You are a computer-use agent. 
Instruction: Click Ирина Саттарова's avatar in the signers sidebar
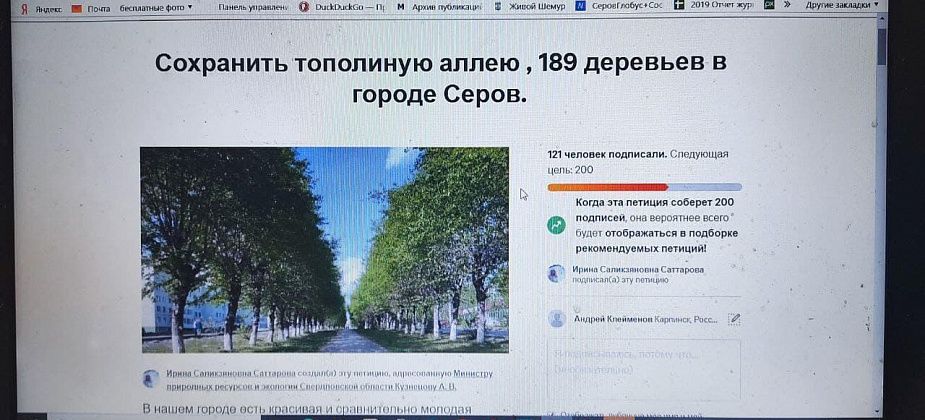(x=556, y=273)
